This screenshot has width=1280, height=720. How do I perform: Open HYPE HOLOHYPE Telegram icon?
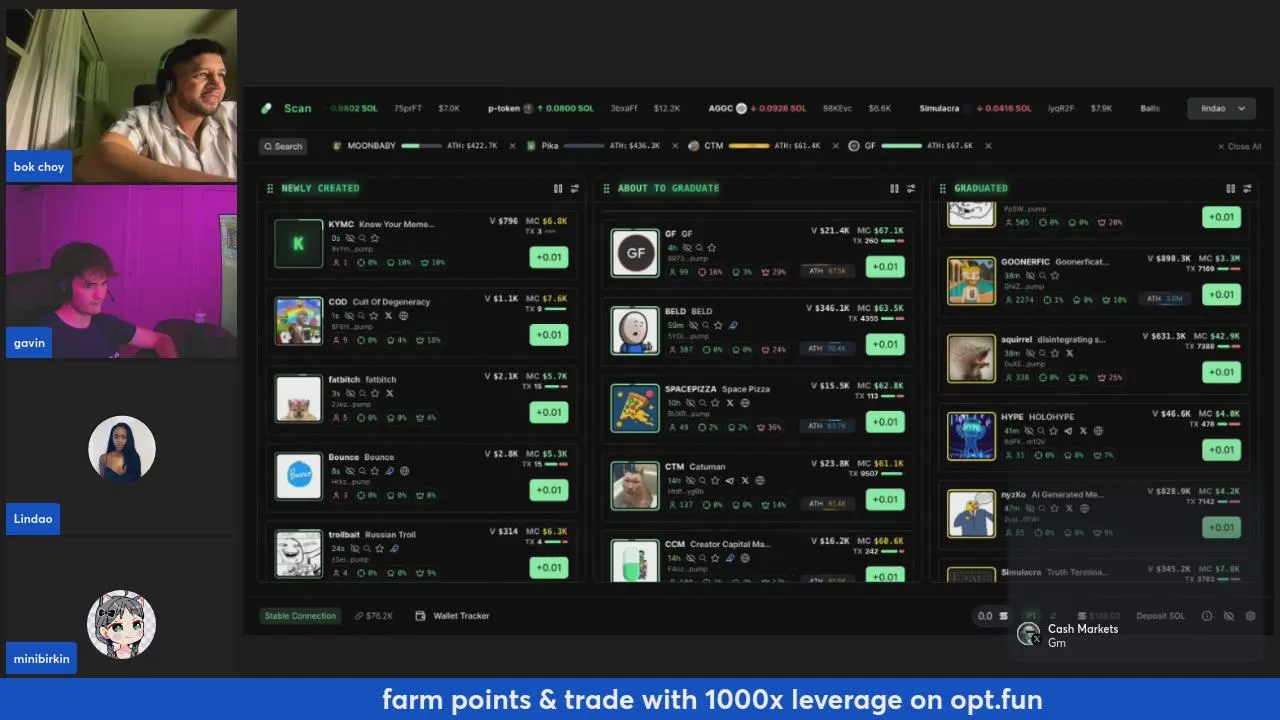tap(1068, 431)
